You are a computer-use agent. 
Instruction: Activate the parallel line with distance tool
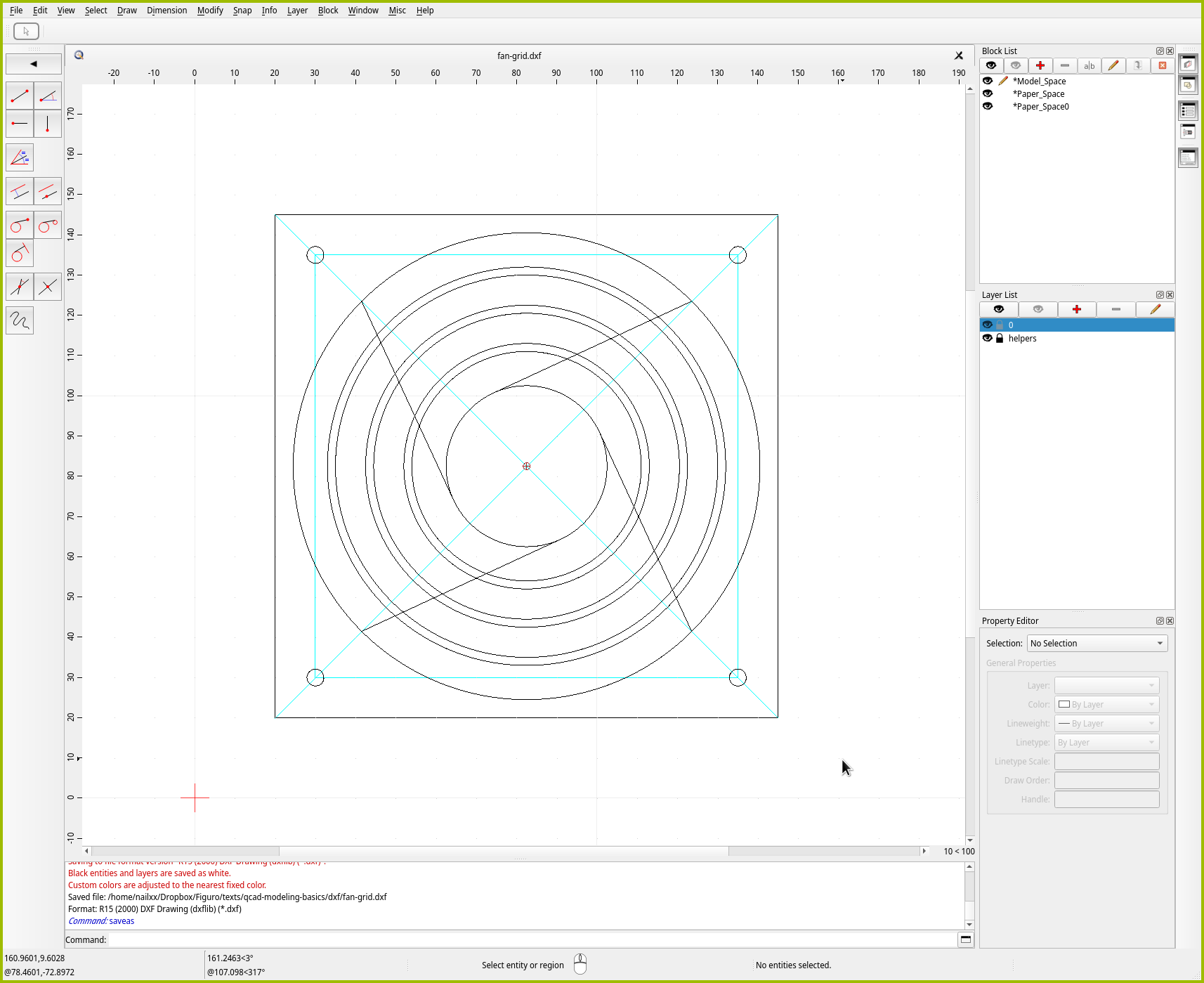pyautogui.click(x=20, y=191)
